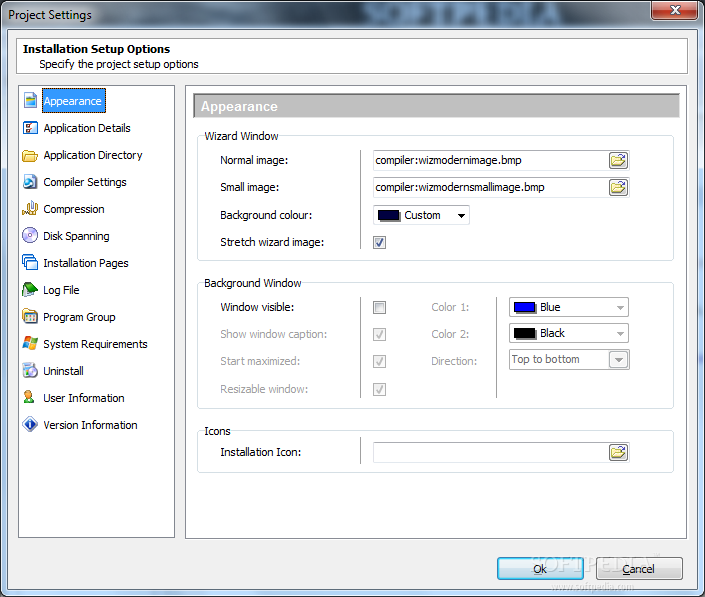Open System Requirements section
Screen dimensions: 705x597
[95, 344]
